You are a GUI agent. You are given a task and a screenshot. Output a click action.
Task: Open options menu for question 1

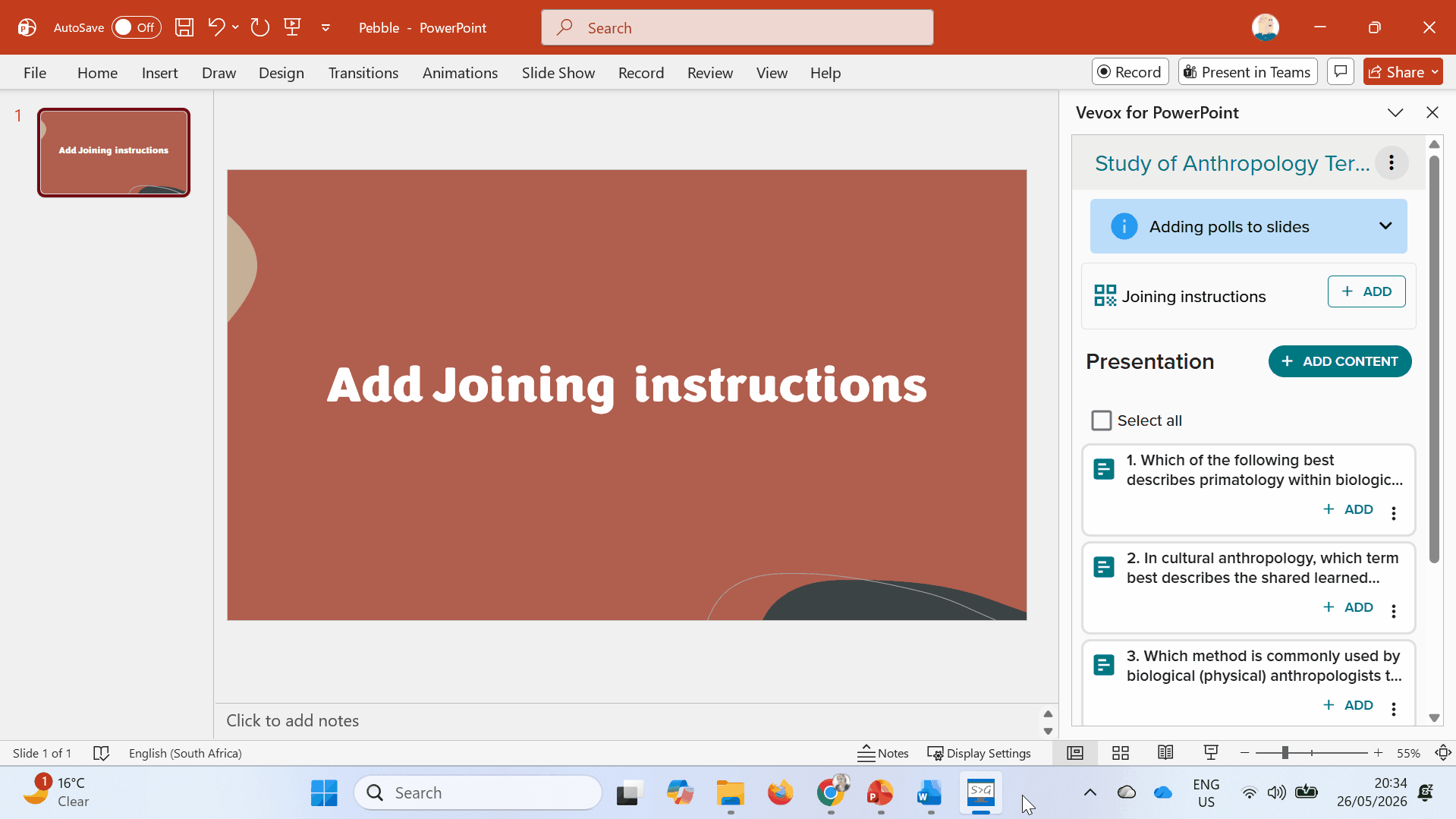pyautogui.click(x=1394, y=513)
